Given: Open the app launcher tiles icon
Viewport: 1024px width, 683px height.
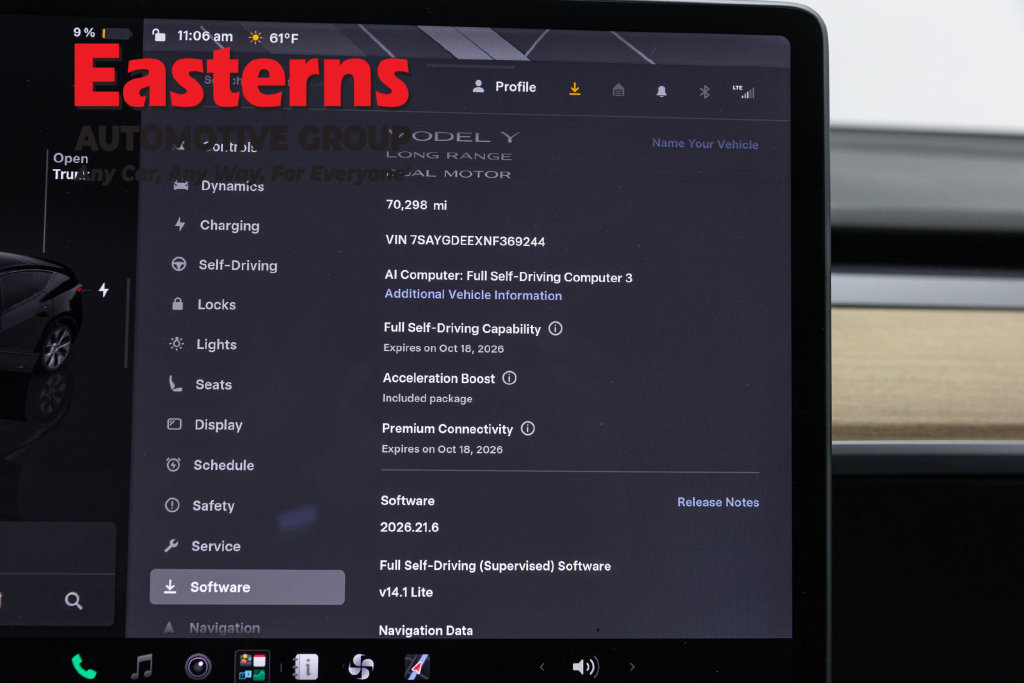Looking at the screenshot, I should (x=252, y=667).
